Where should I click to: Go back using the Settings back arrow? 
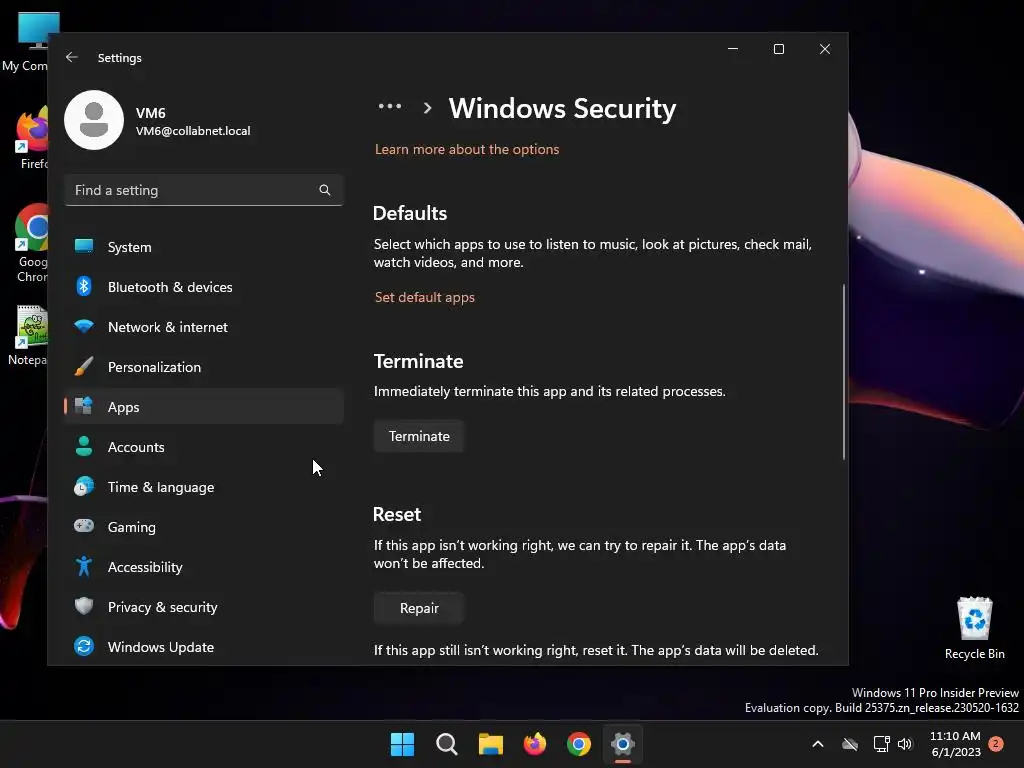[72, 57]
